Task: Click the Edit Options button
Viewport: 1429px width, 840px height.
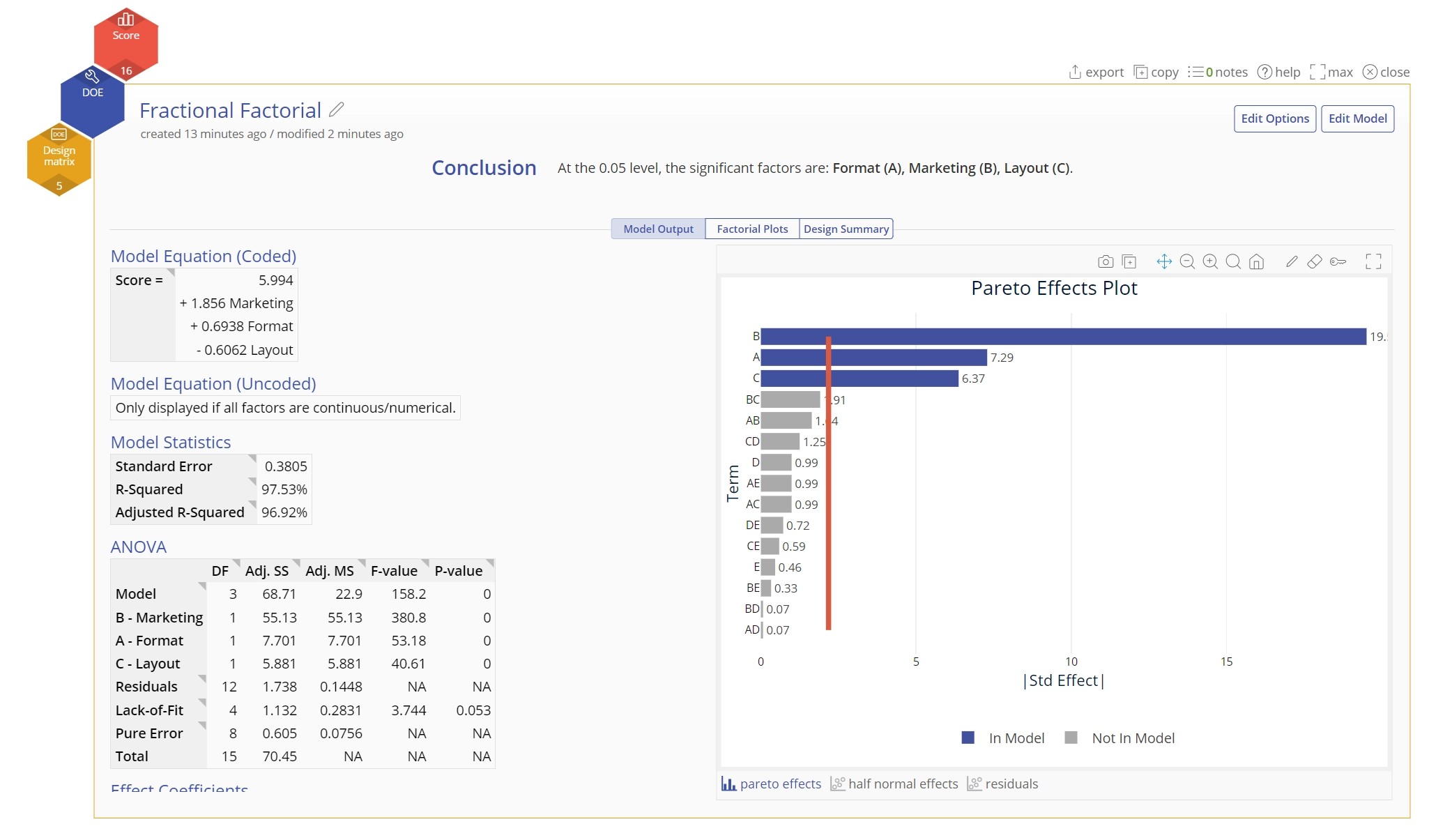Action: click(1275, 119)
